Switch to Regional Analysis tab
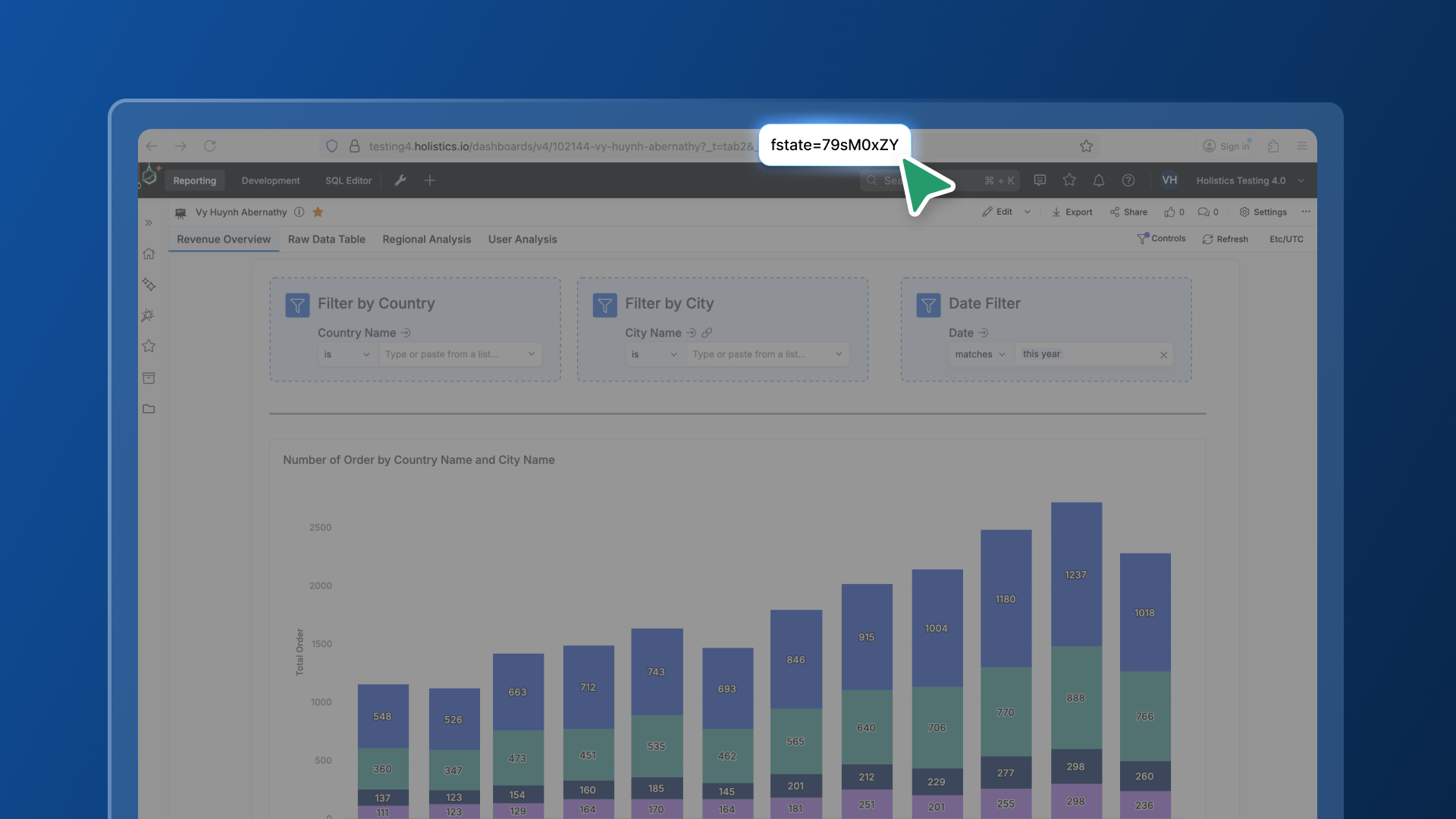The image size is (1456, 819). click(x=426, y=240)
